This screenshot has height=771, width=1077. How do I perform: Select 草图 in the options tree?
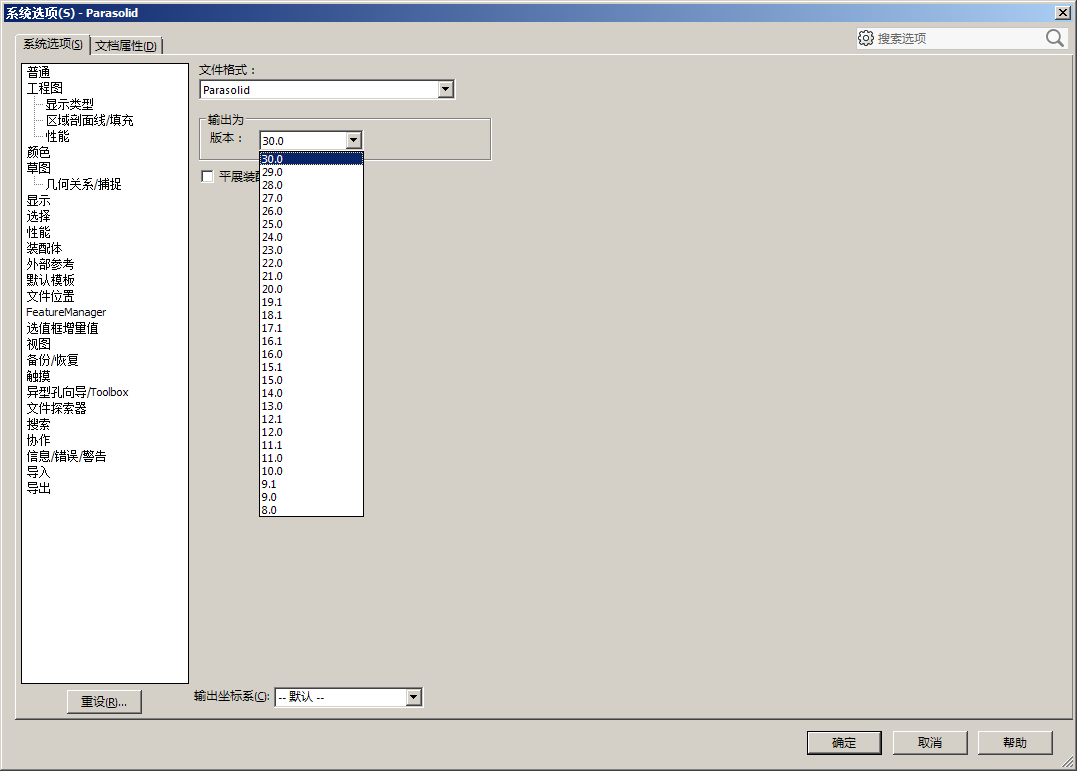[38, 168]
